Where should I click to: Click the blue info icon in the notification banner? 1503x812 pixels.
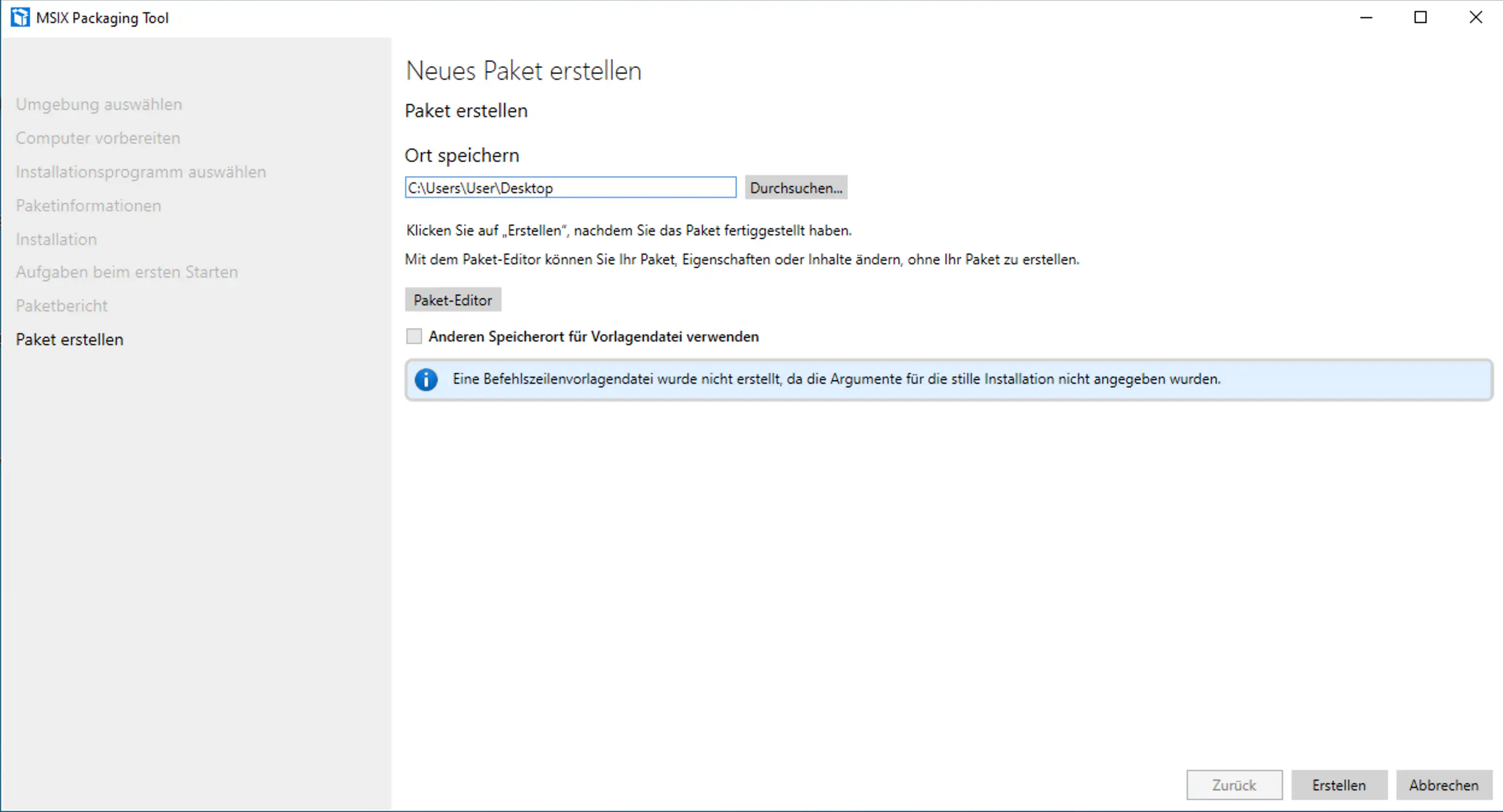click(x=426, y=379)
